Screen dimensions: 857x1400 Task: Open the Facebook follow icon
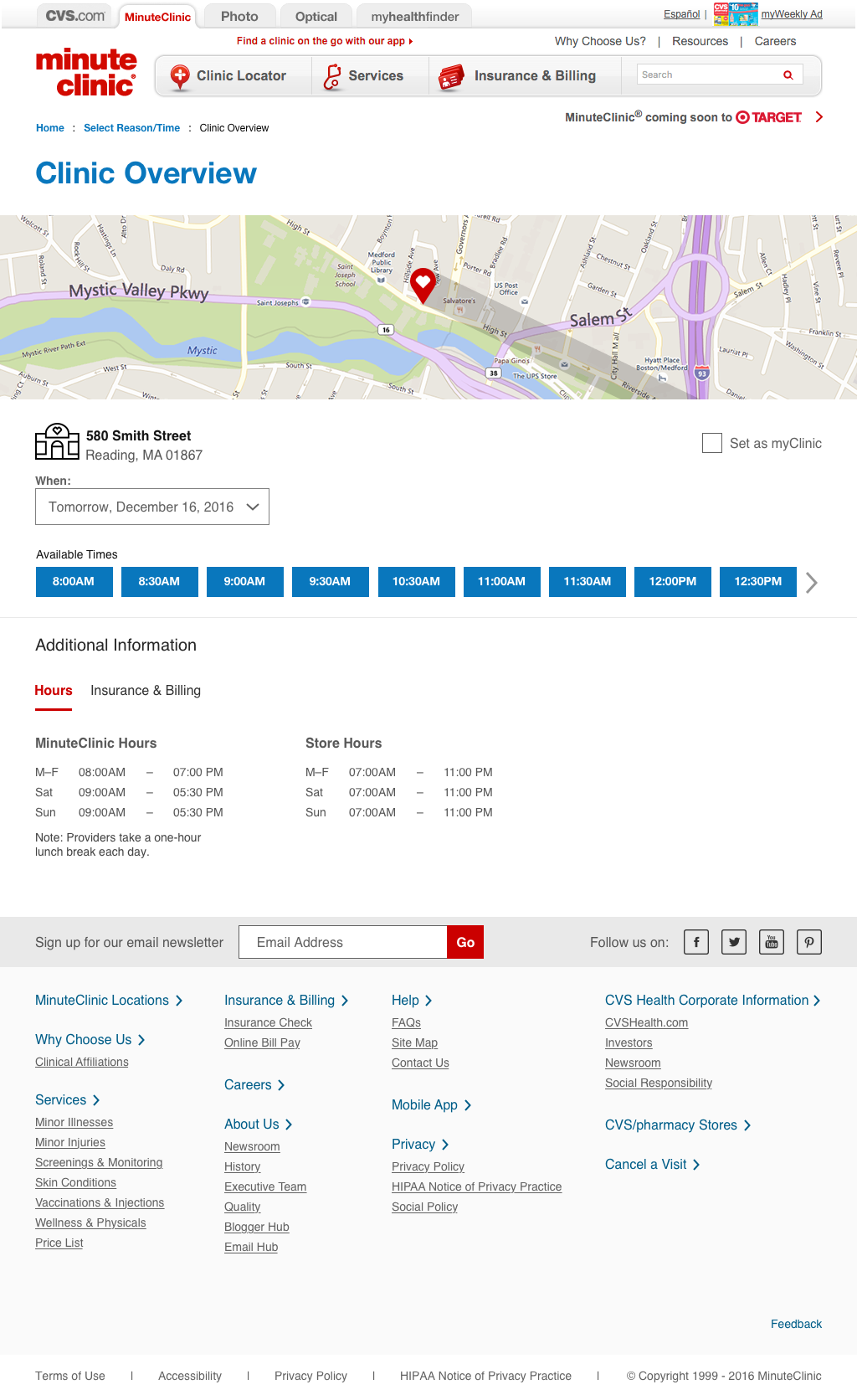click(696, 942)
